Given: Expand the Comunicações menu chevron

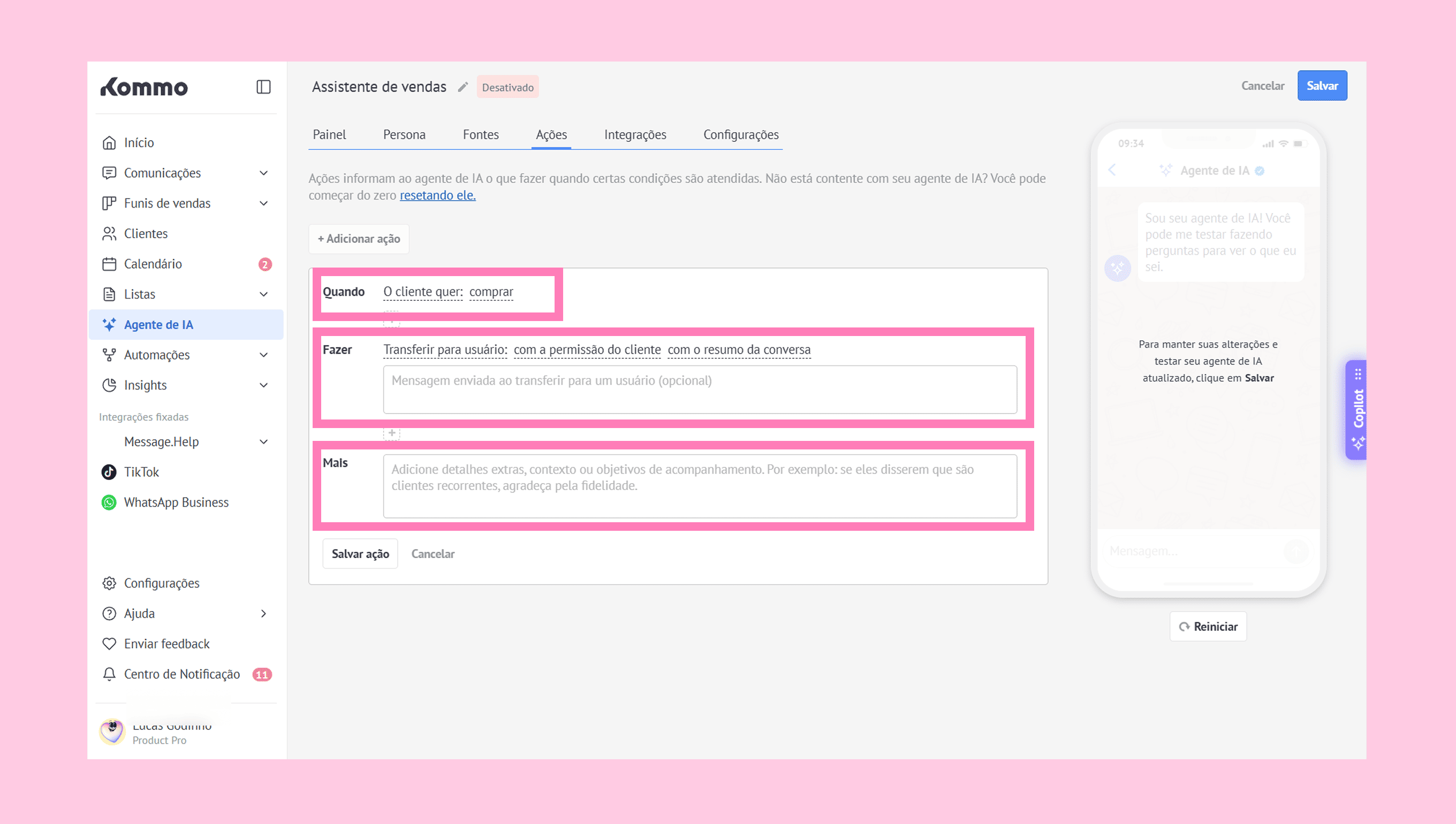Looking at the screenshot, I should (x=263, y=173).
